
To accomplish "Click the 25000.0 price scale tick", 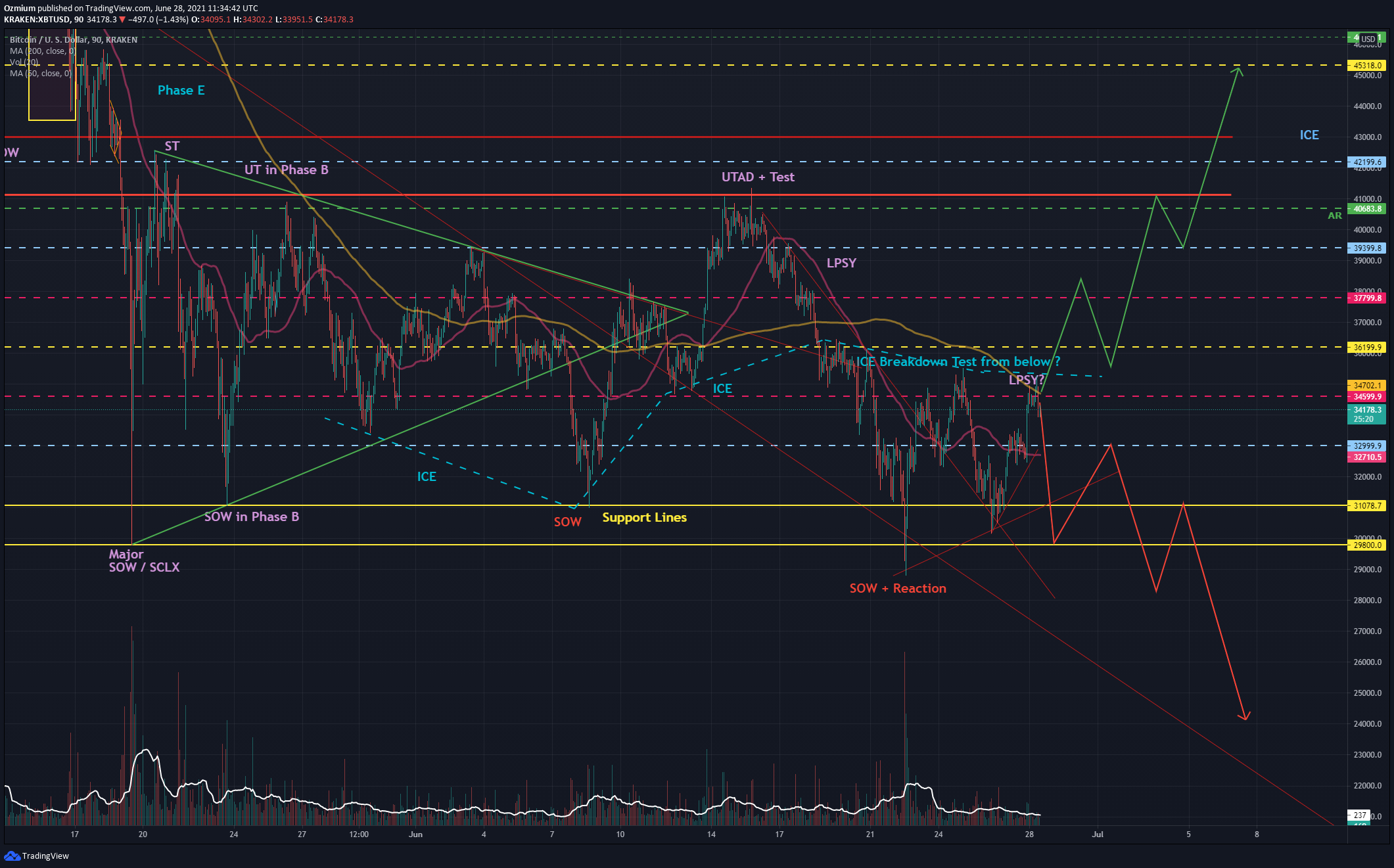I will (x=1367, y=693).
